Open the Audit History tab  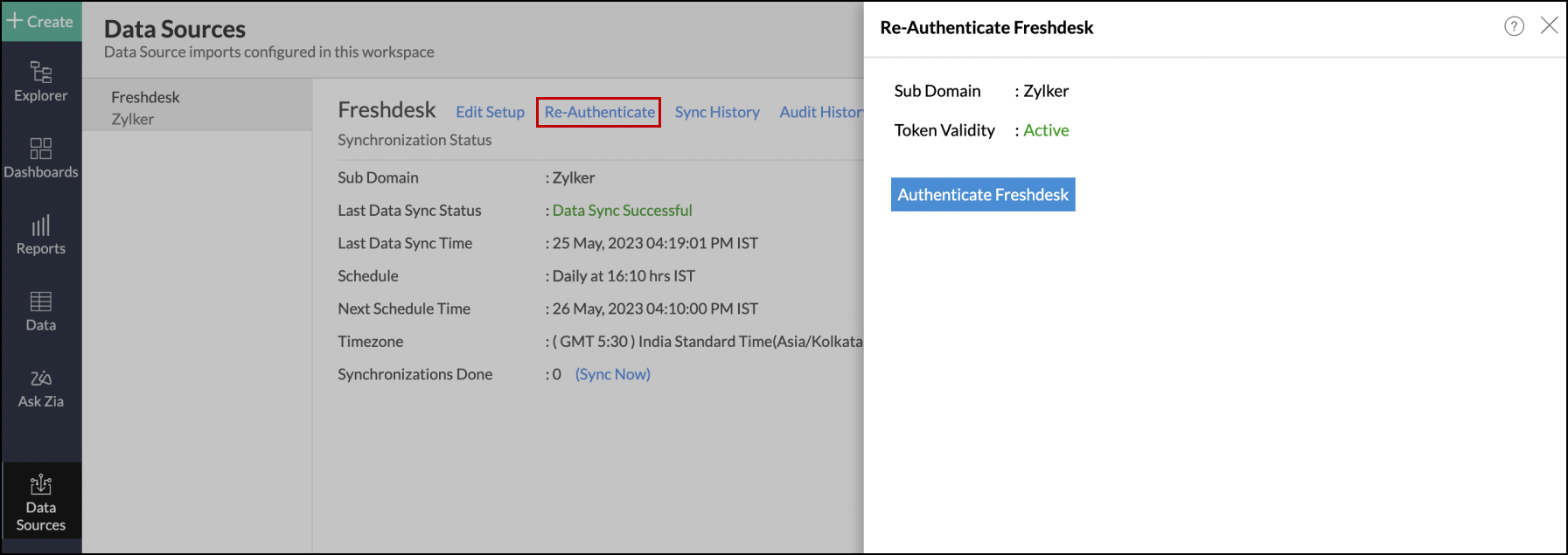(820, 112)
